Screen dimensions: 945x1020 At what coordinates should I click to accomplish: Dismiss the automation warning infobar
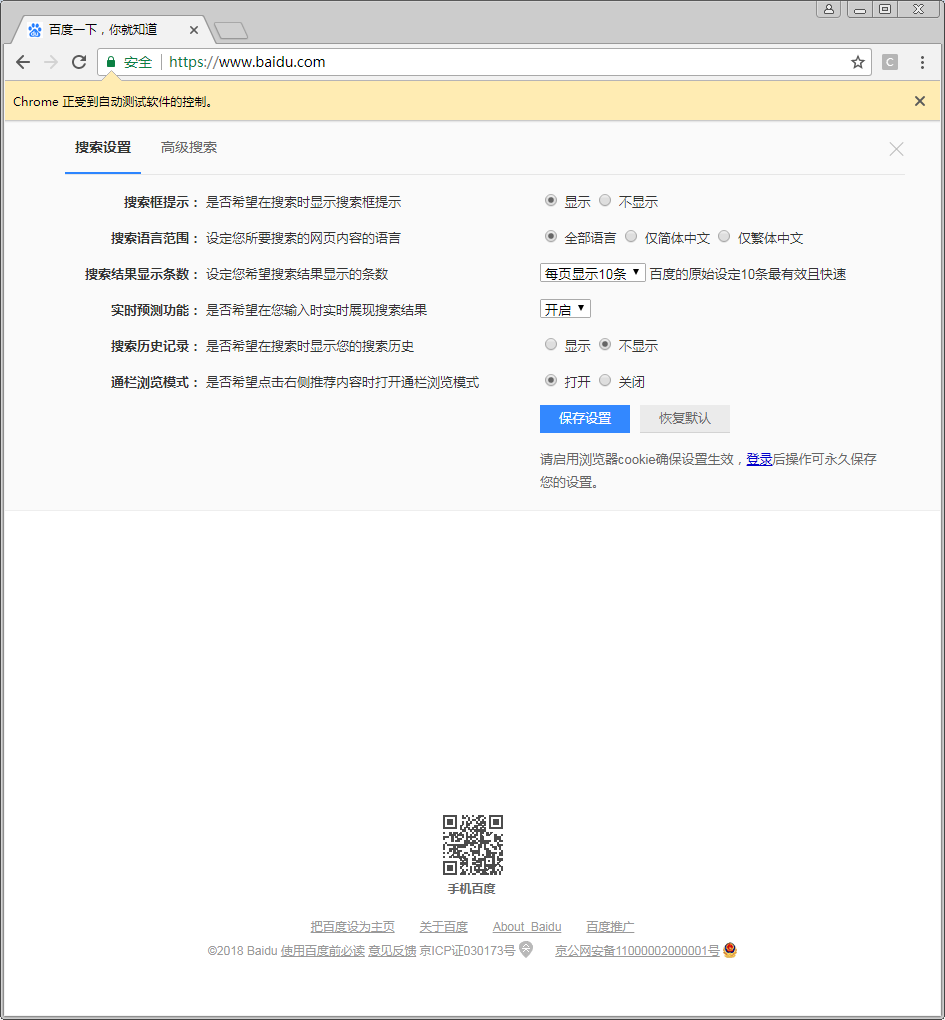[x=920, y=101]
